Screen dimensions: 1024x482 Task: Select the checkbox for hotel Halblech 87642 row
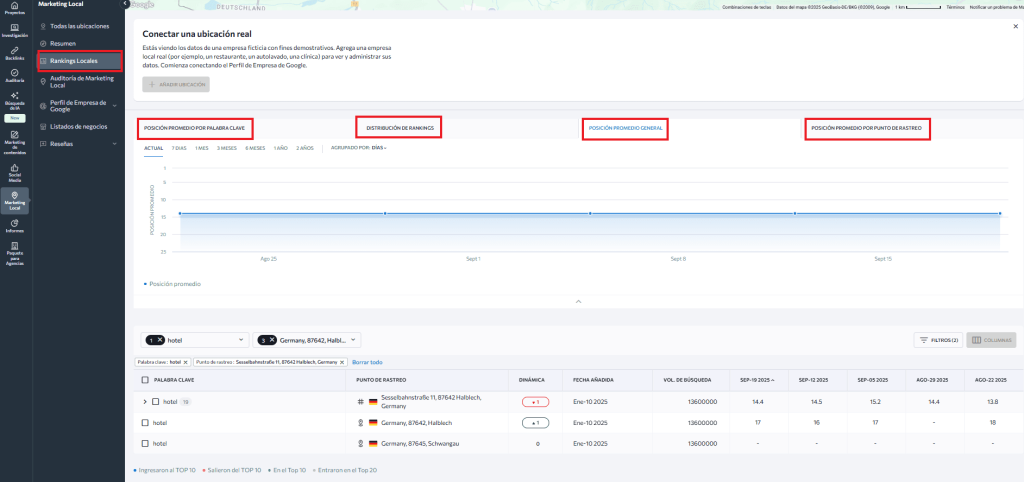(145, 423)
